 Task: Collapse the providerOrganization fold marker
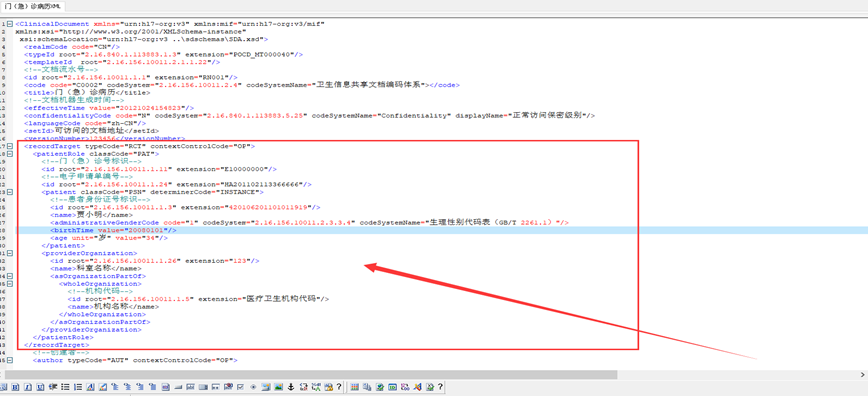(x=10, y=253)
